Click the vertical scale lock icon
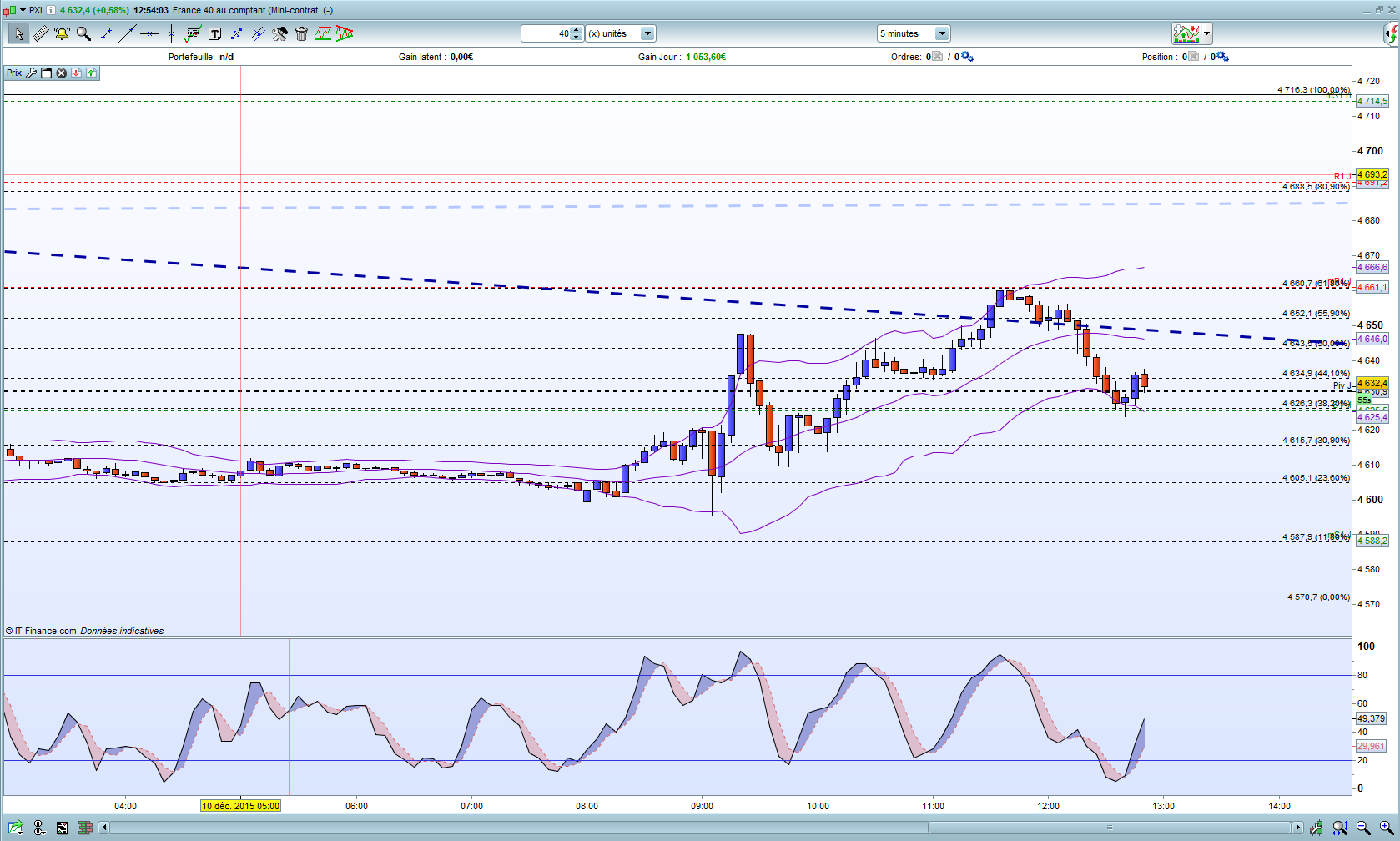 tap(39, 828)
